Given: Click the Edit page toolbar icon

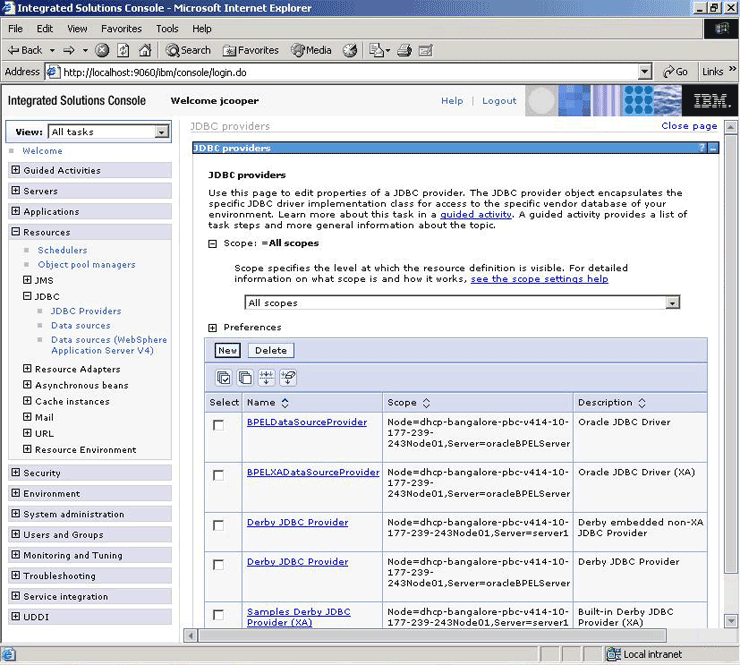Looking at the screenshot, I should [x=426, y=50].
